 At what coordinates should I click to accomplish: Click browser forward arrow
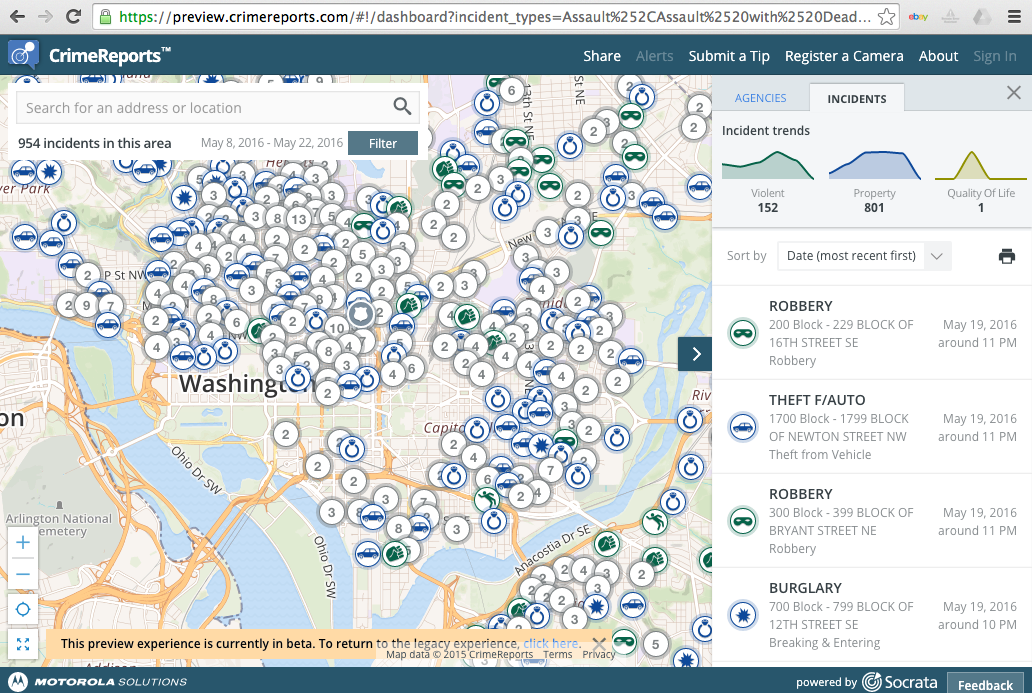(45, 16)
